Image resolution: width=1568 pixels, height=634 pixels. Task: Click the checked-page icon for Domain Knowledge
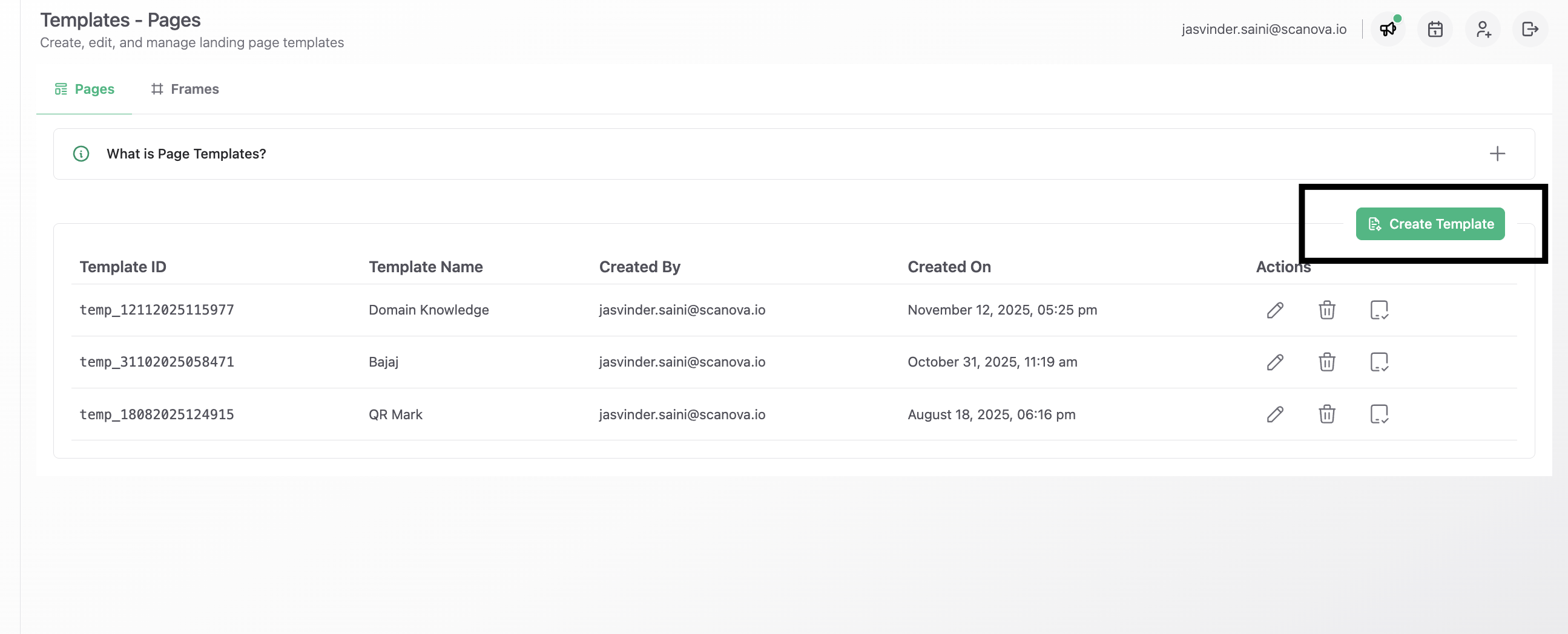point(1379,310)
